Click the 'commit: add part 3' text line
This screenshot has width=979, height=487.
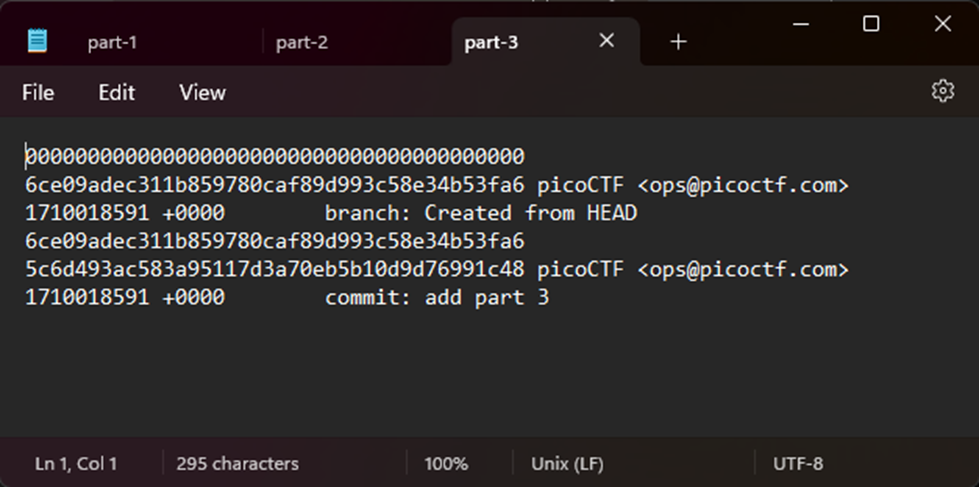click(x=437, y=297)
